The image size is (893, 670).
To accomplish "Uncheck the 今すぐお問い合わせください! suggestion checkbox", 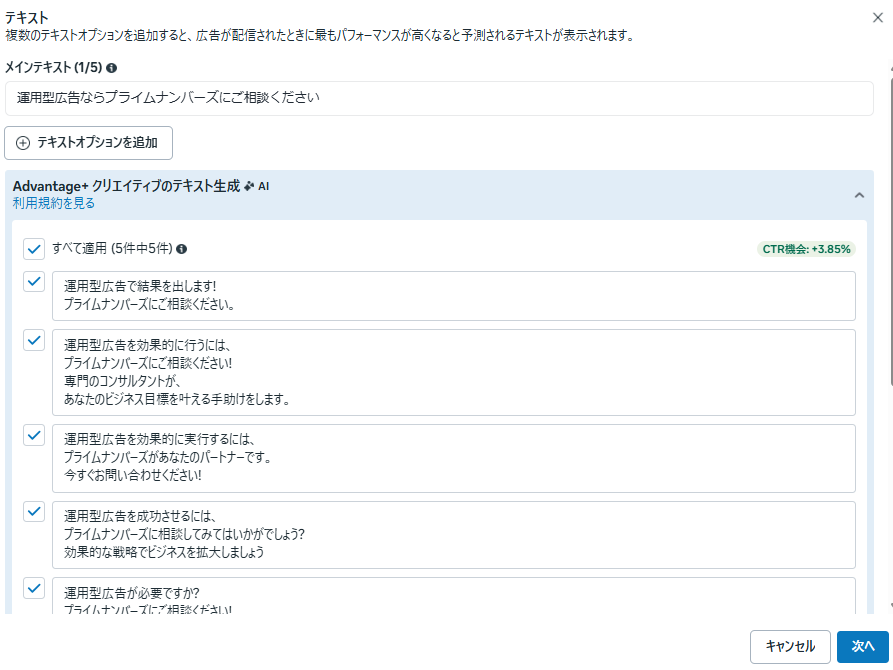I will coord(34,435).
